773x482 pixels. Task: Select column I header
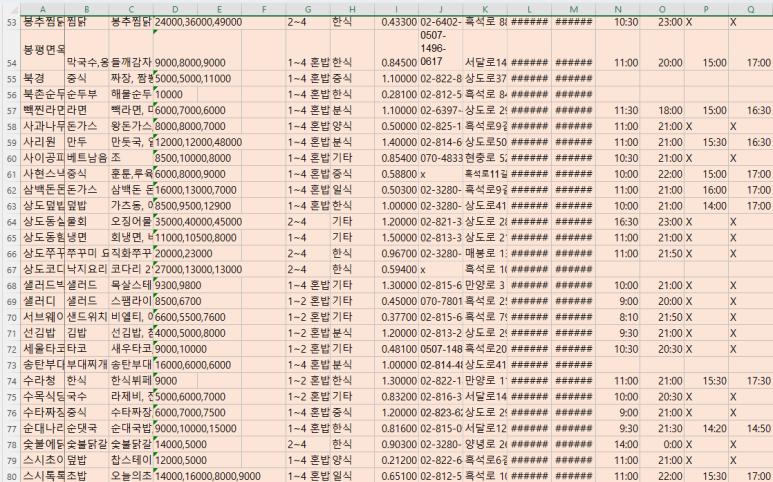click(x=396, y=9)
